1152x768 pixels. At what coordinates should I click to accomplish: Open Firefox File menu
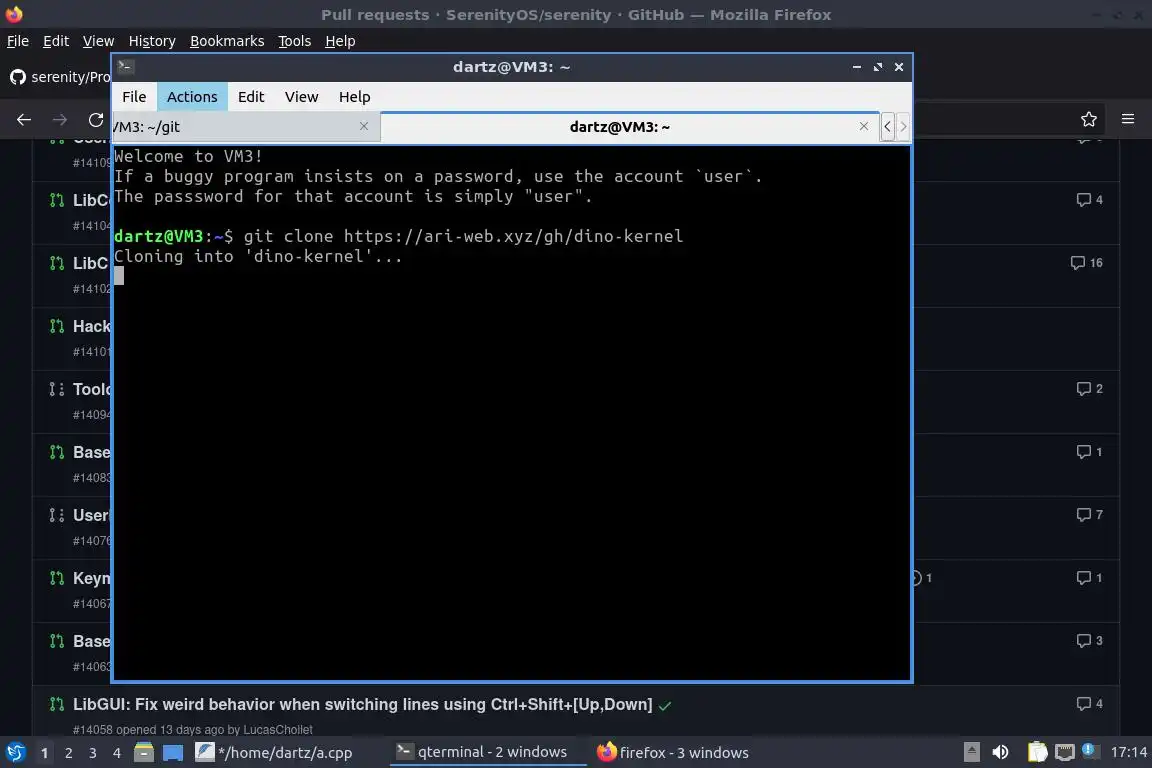point(18,41)
